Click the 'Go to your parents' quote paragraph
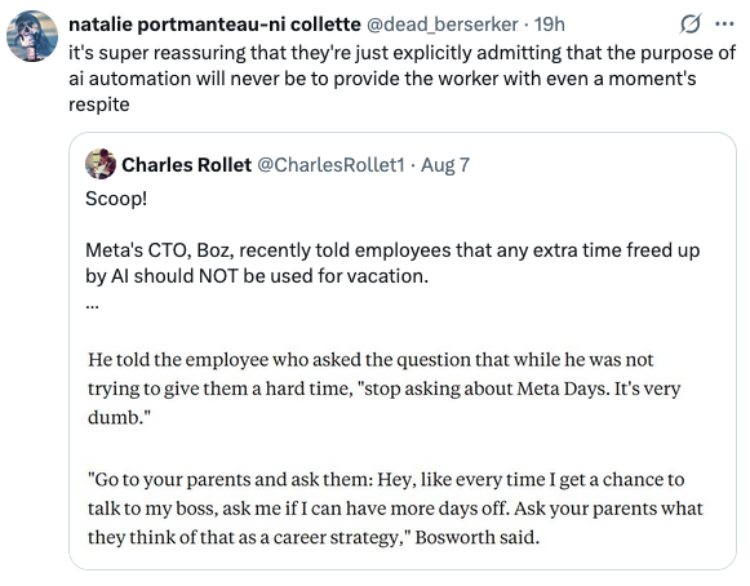 pyautogui.click(x=395, y=508)
